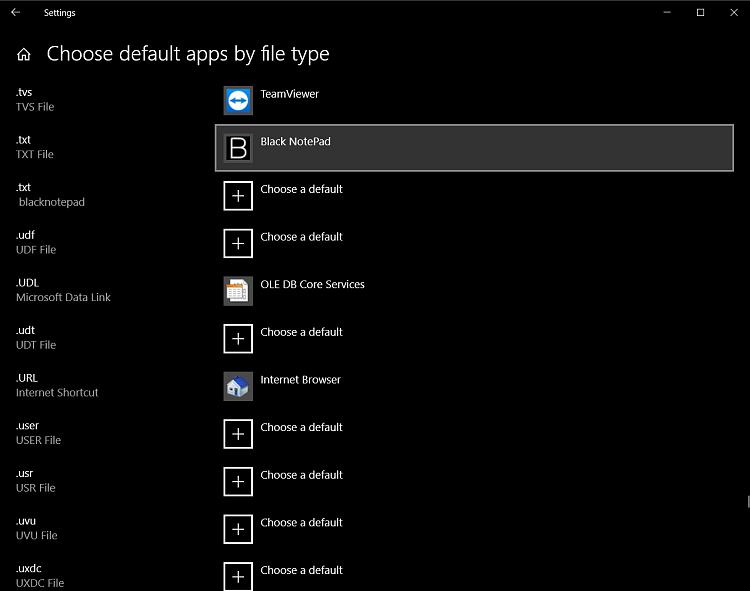Select the UDF File description text
750x591 pixels.
point(36,250)
